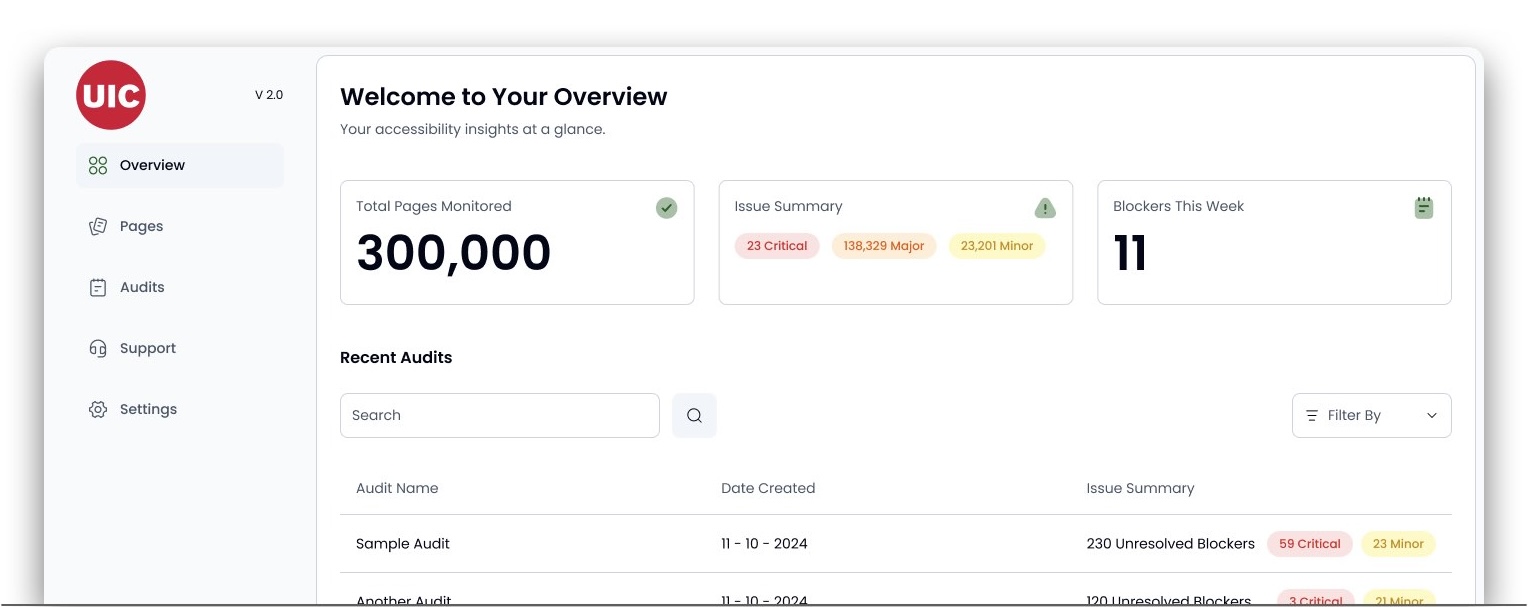Open the Settings menu item
The width and height of the screenshot is (1528, 607).
click(x=180, y=410)
